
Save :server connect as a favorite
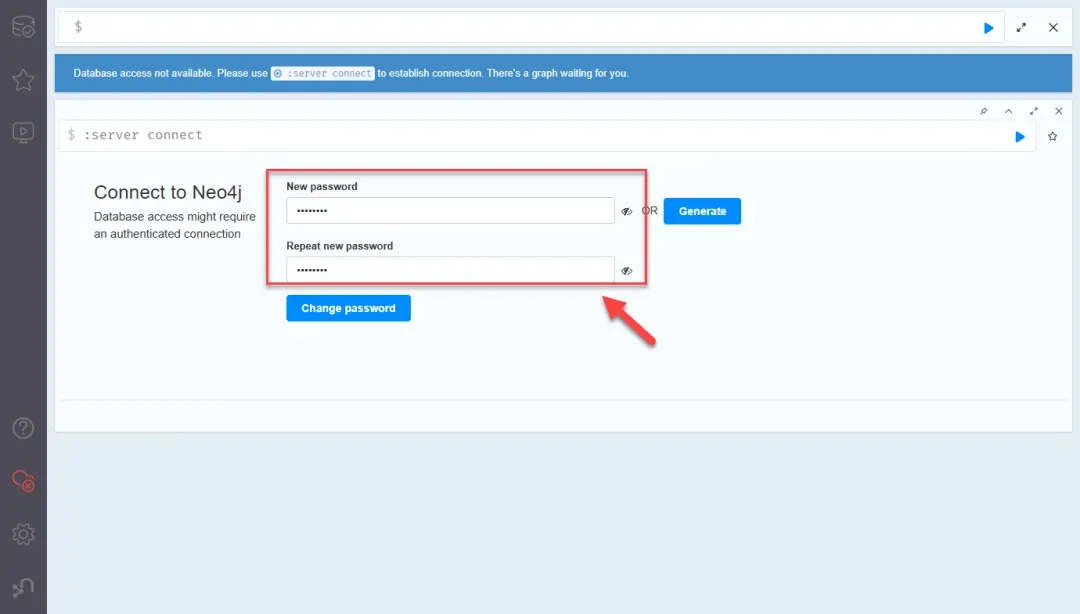tap(1052, 136)
